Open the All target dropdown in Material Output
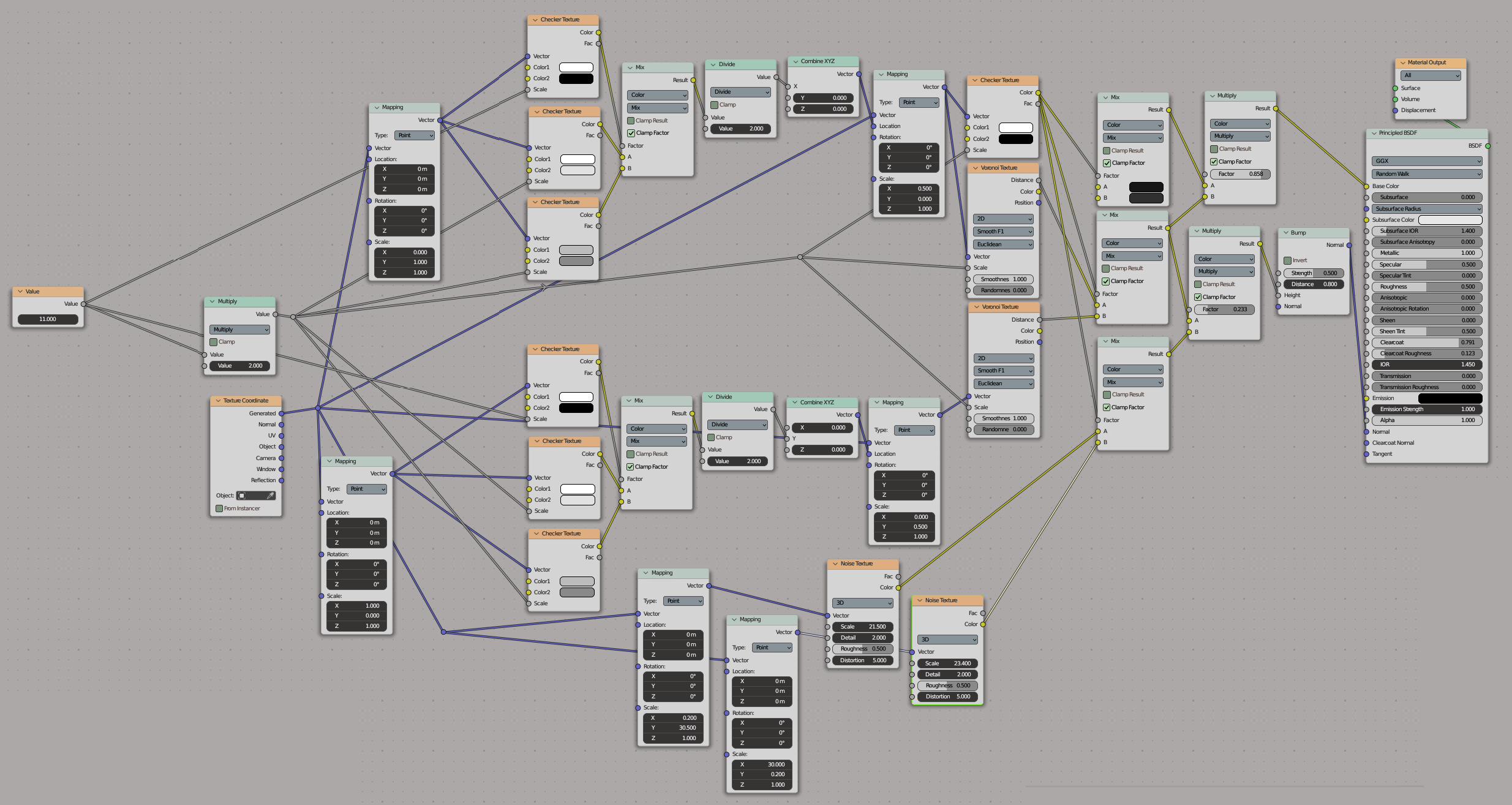Image resolution: width=1512 pixels, height=805 pixels. [1430, 75]
